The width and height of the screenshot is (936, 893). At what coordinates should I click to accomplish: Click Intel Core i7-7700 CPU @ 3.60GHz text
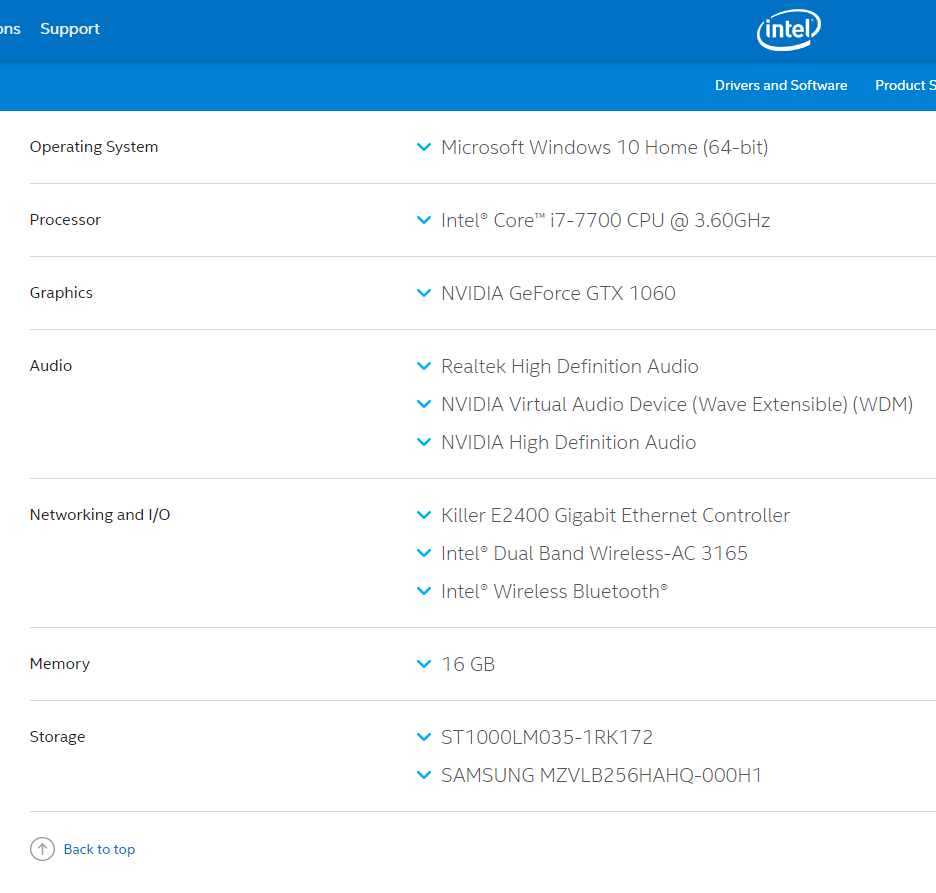(x=605, y=220)
